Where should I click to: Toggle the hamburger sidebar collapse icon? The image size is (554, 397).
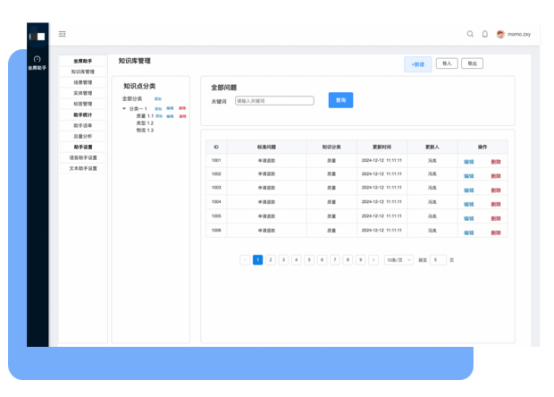[62, 34]
